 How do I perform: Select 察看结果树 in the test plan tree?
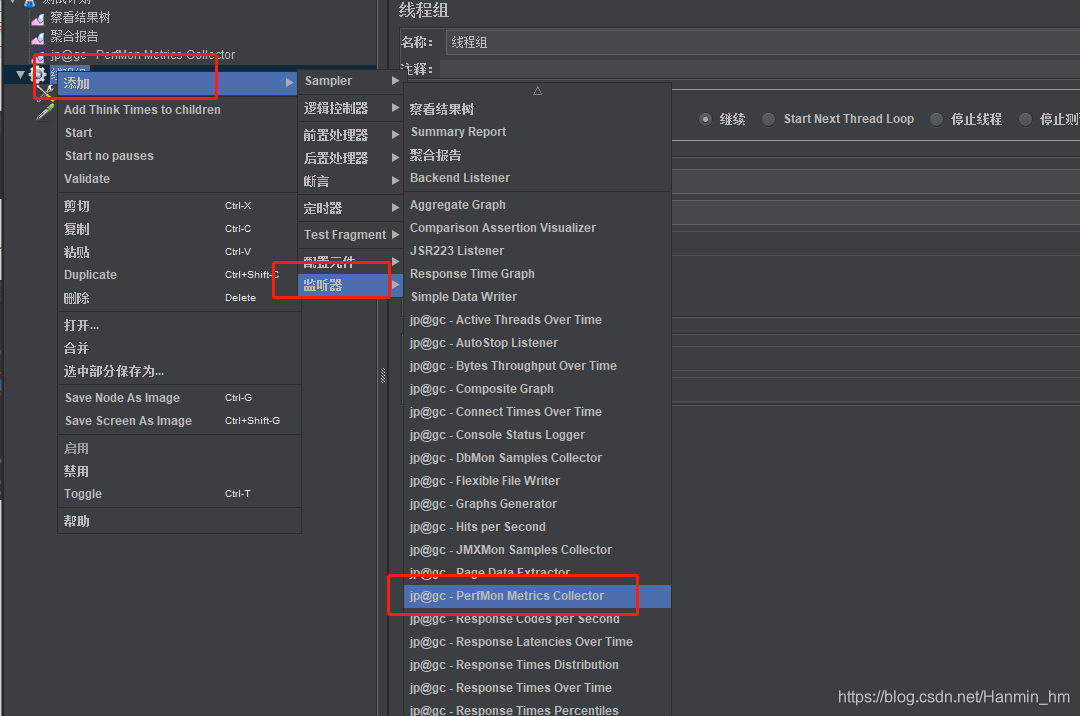[x=80, y=18]
